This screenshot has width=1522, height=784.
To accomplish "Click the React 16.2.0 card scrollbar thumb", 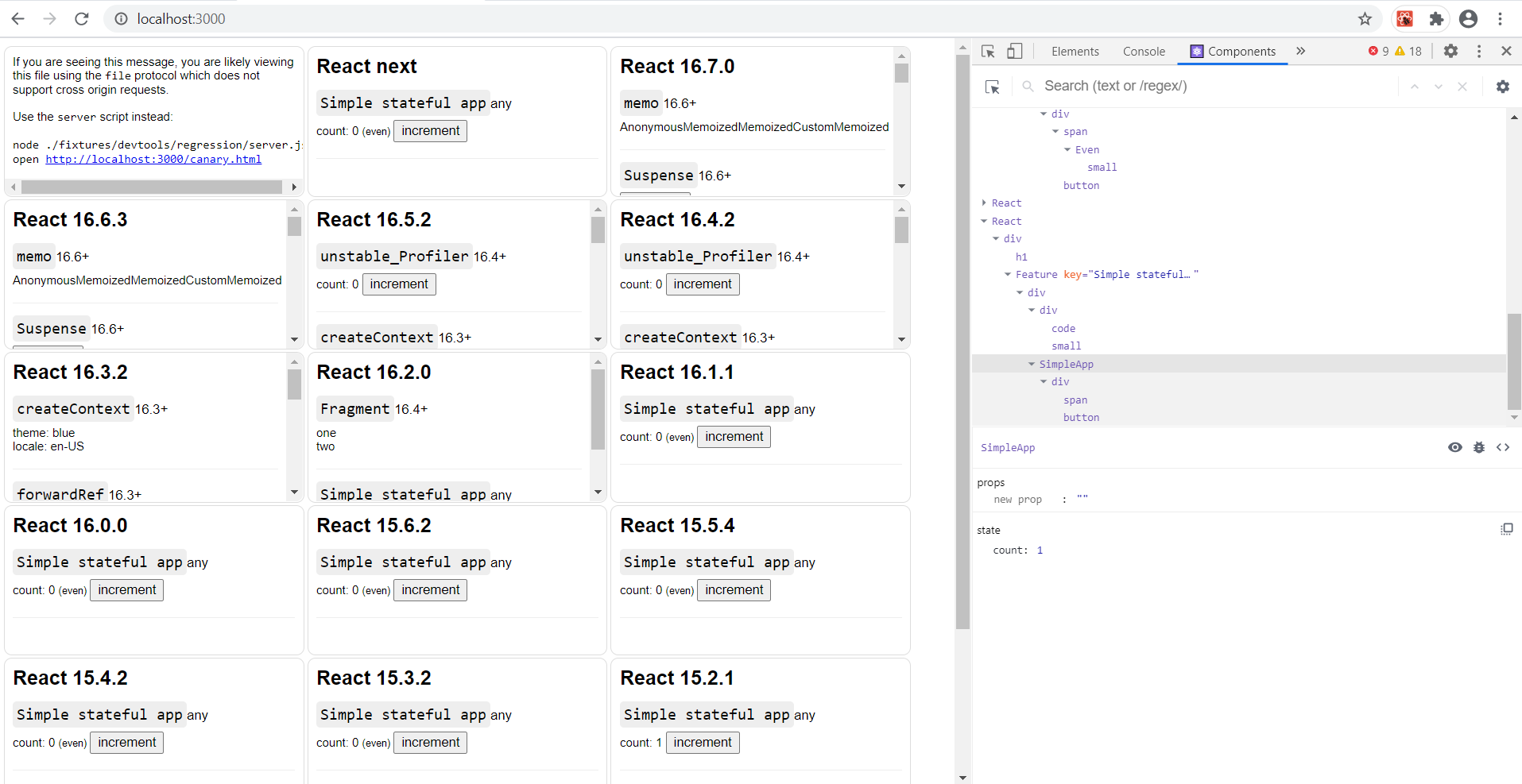I will coord(598,409).
